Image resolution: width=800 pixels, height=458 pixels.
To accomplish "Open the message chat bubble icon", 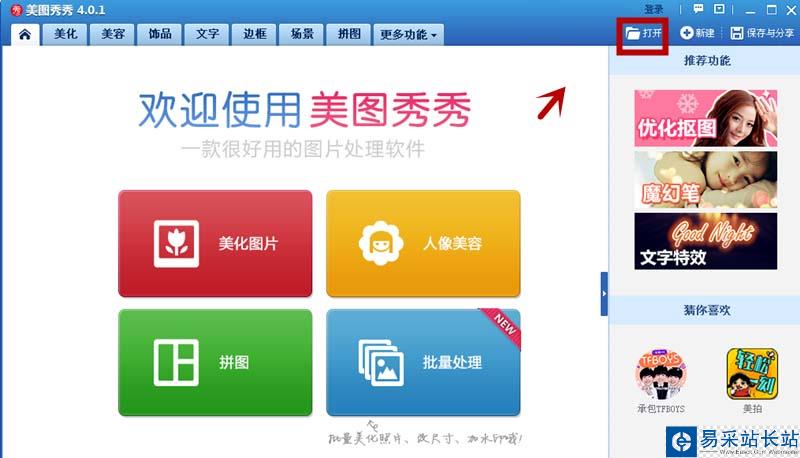I will coord(698,9).
